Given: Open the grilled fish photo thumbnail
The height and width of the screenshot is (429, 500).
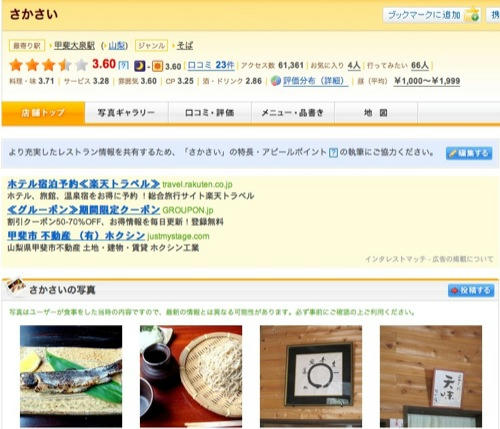Looking at the screenshot, I should tap(71, 376).
